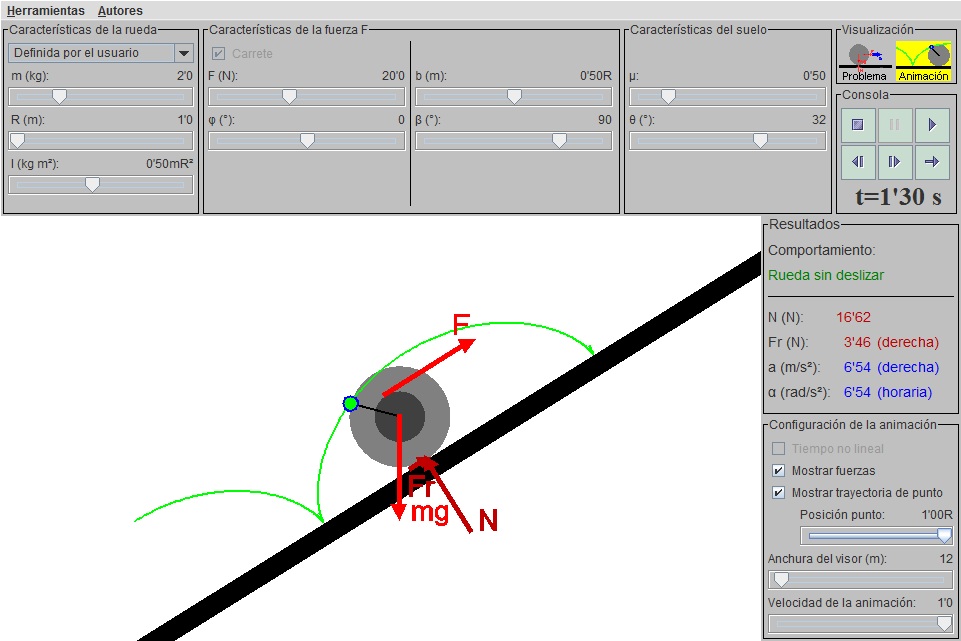Click the step backward button
The image size is (961, 641).
(x=857, y=161)
